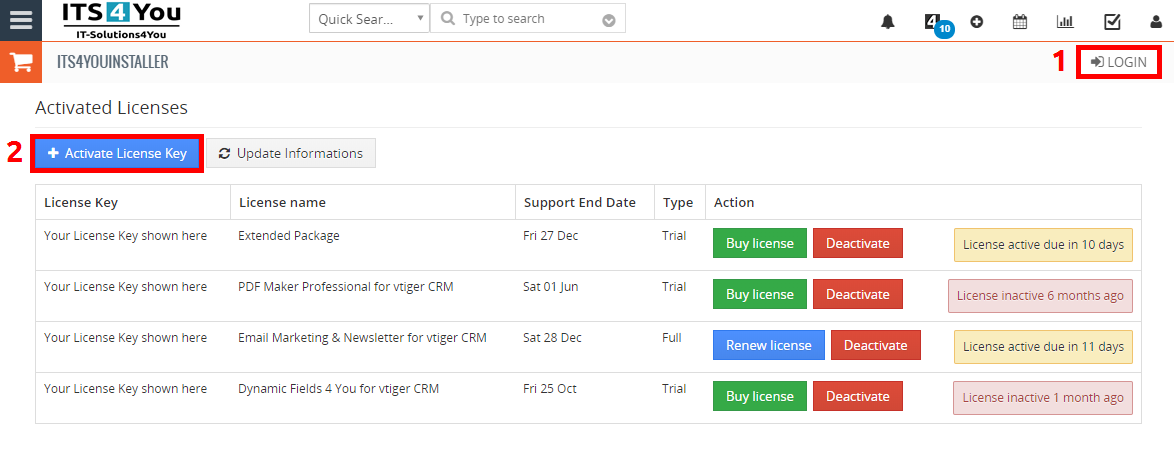1174x451 pixels.
Task: Click Update Informations button
Action: tap(291, 153)
